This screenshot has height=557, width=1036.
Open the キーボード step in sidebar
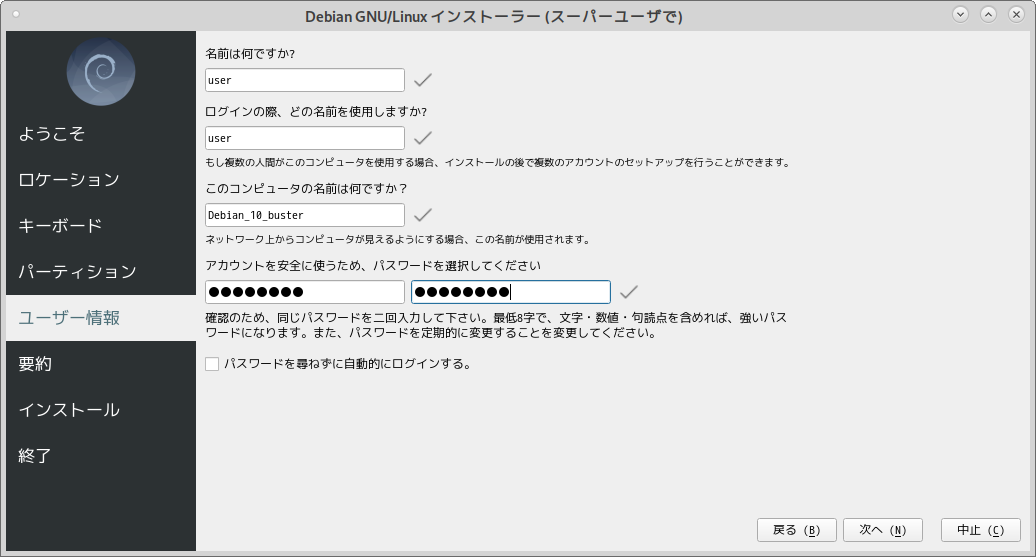(101, 226)
